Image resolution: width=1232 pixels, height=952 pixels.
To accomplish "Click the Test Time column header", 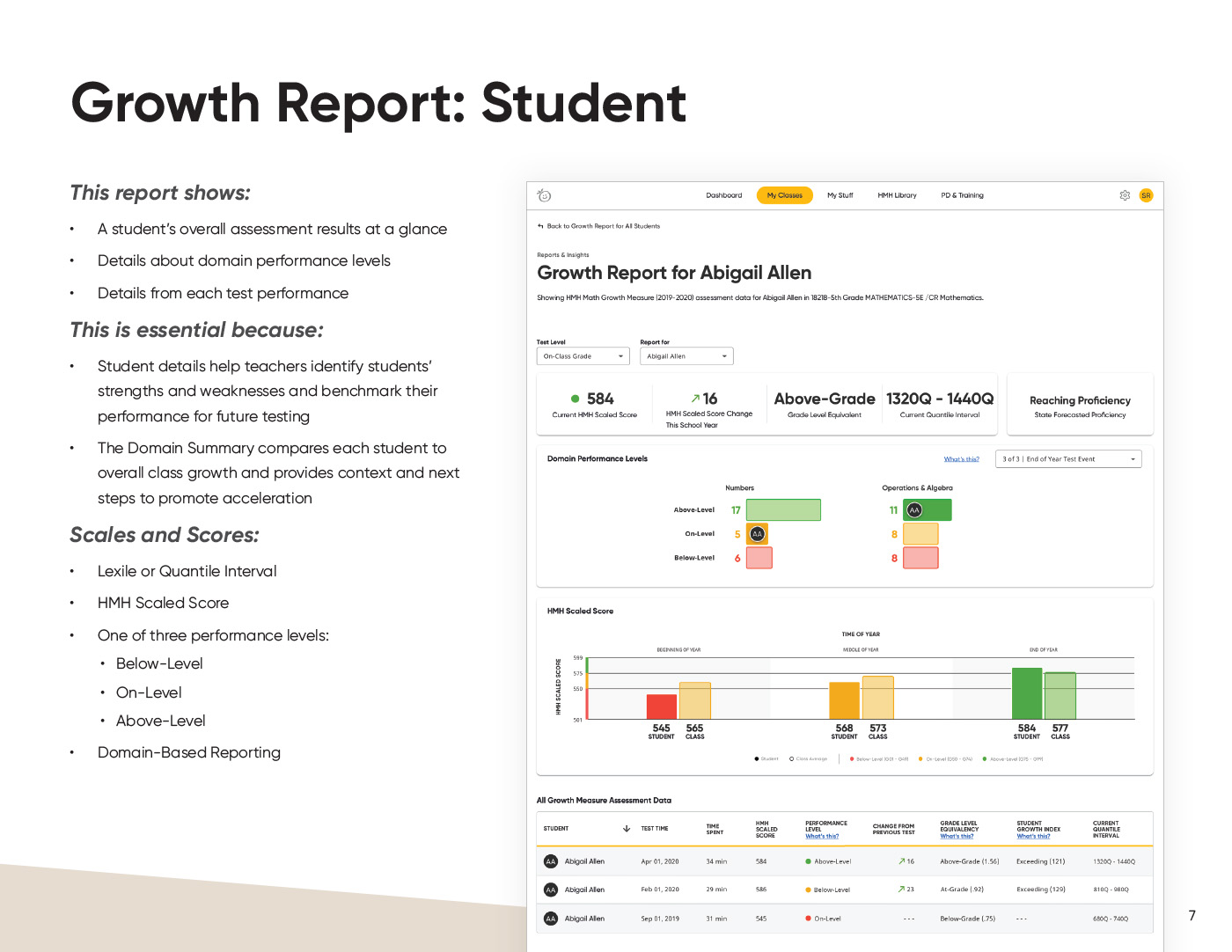I will (x=655, y=829).
